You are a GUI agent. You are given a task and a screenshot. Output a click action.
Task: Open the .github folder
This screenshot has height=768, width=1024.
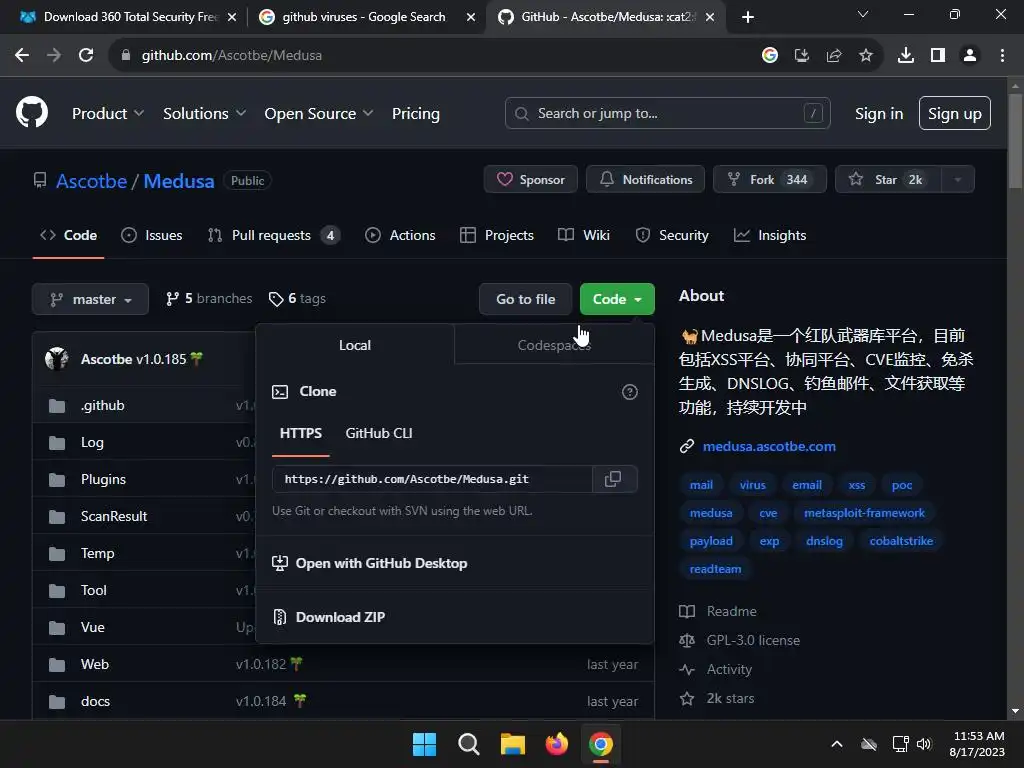point(103,405)
